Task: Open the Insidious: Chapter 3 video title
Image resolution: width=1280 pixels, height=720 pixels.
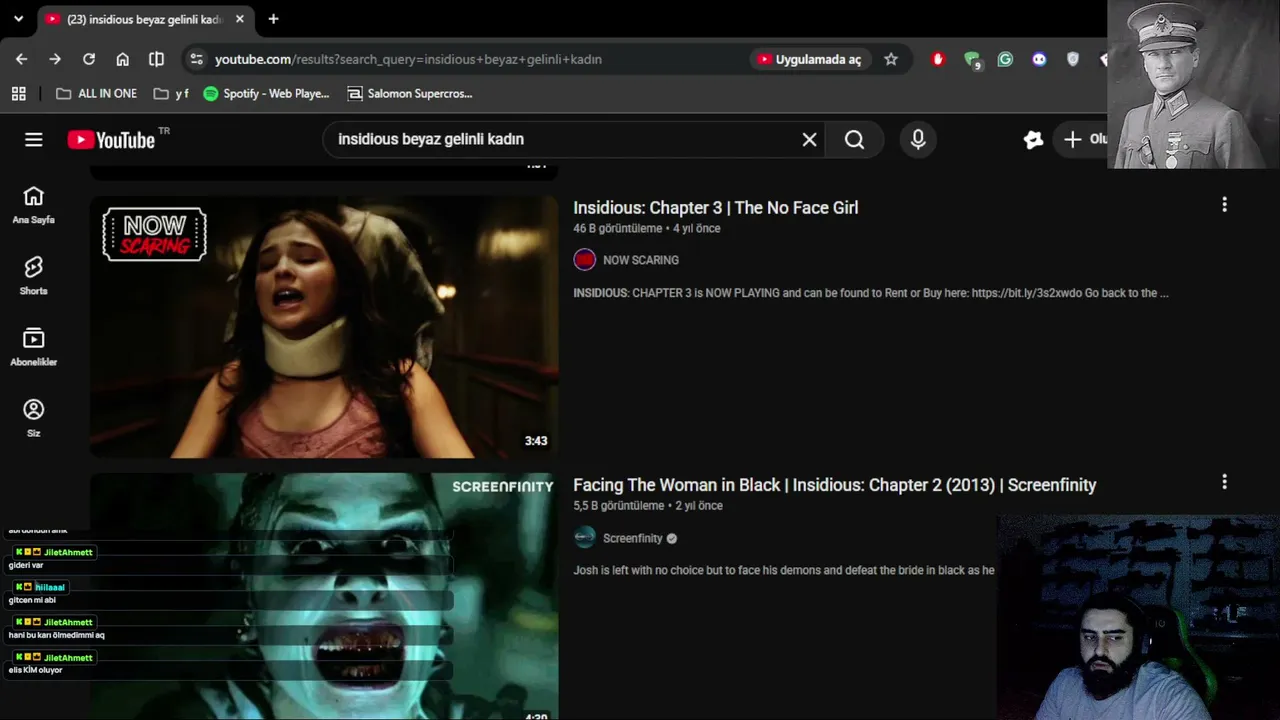Action: click(716, 207)
